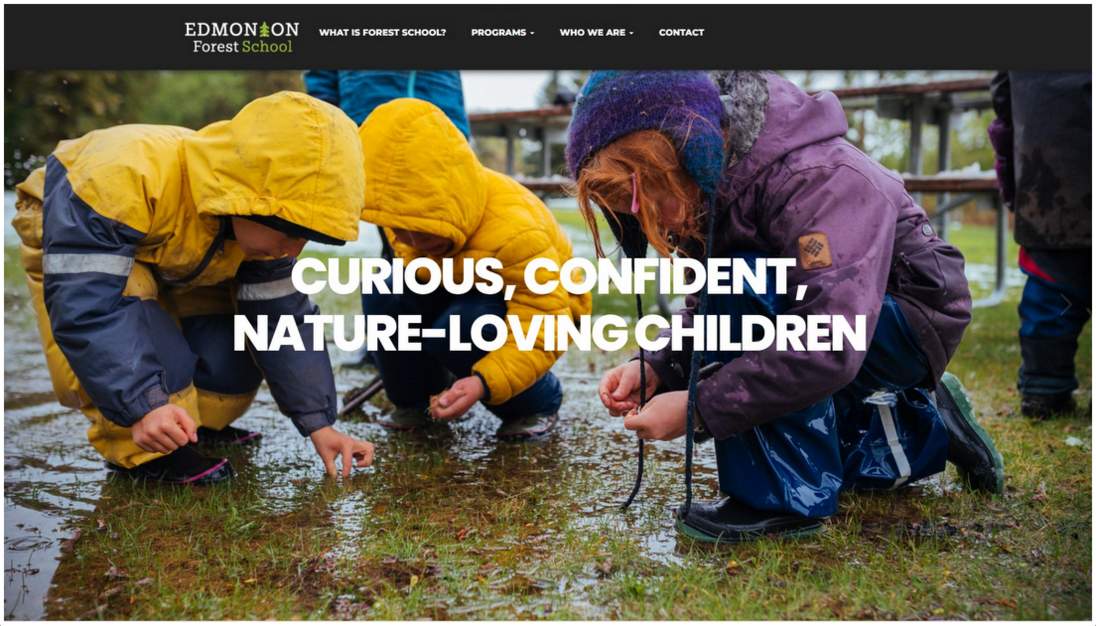Click the brown logo patch on purple sleeve

815,251
